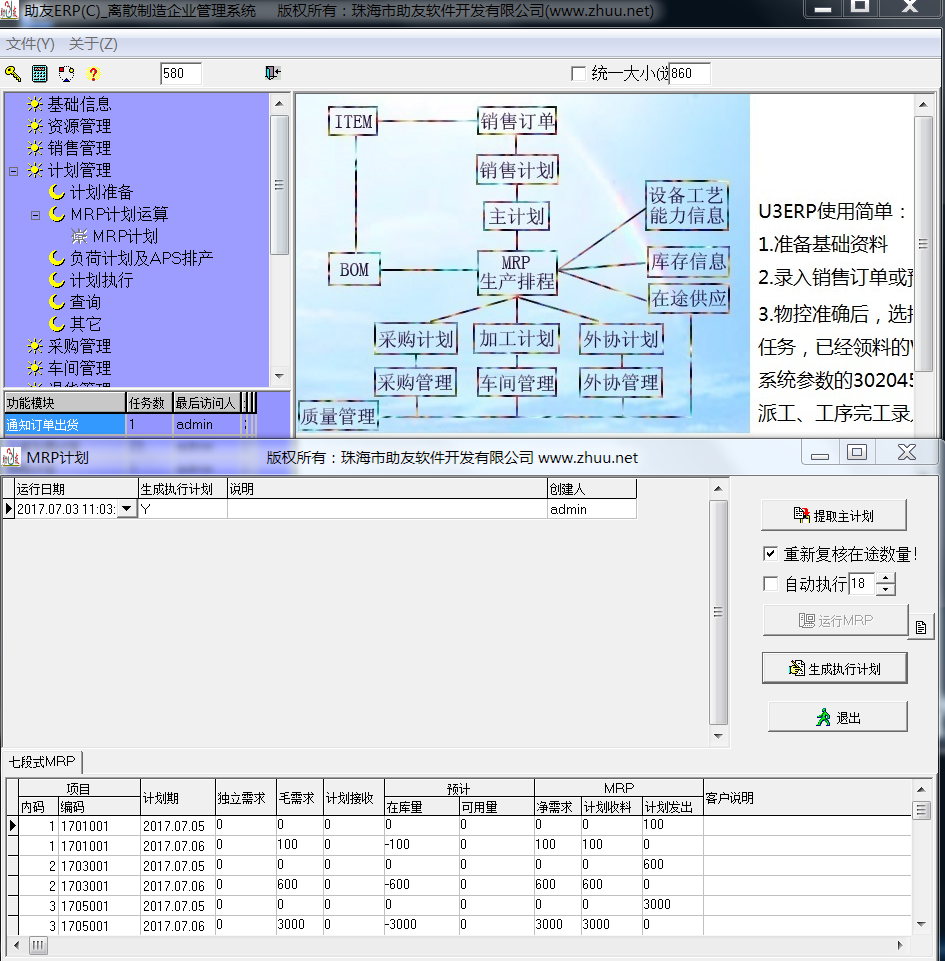Toggle the 重新复核在途数量 checkbox
Image resolution: width=945 pixels, height=961 pixels.
[770, 553]
